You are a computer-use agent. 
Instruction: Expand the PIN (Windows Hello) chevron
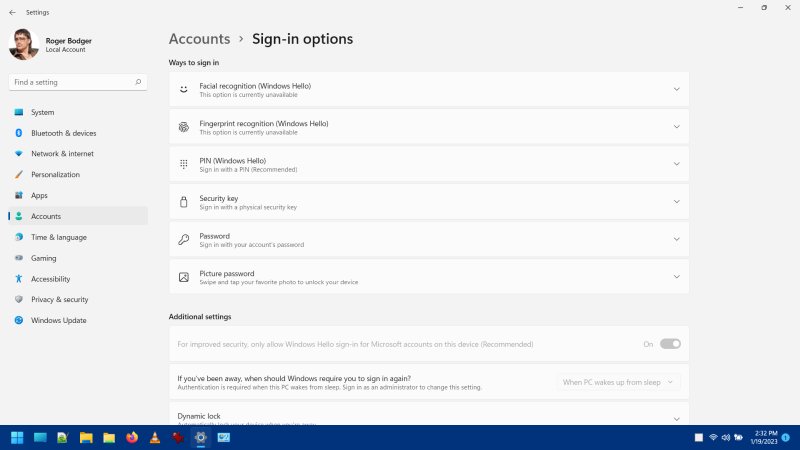pyautogui.click(x=677, y=164)
